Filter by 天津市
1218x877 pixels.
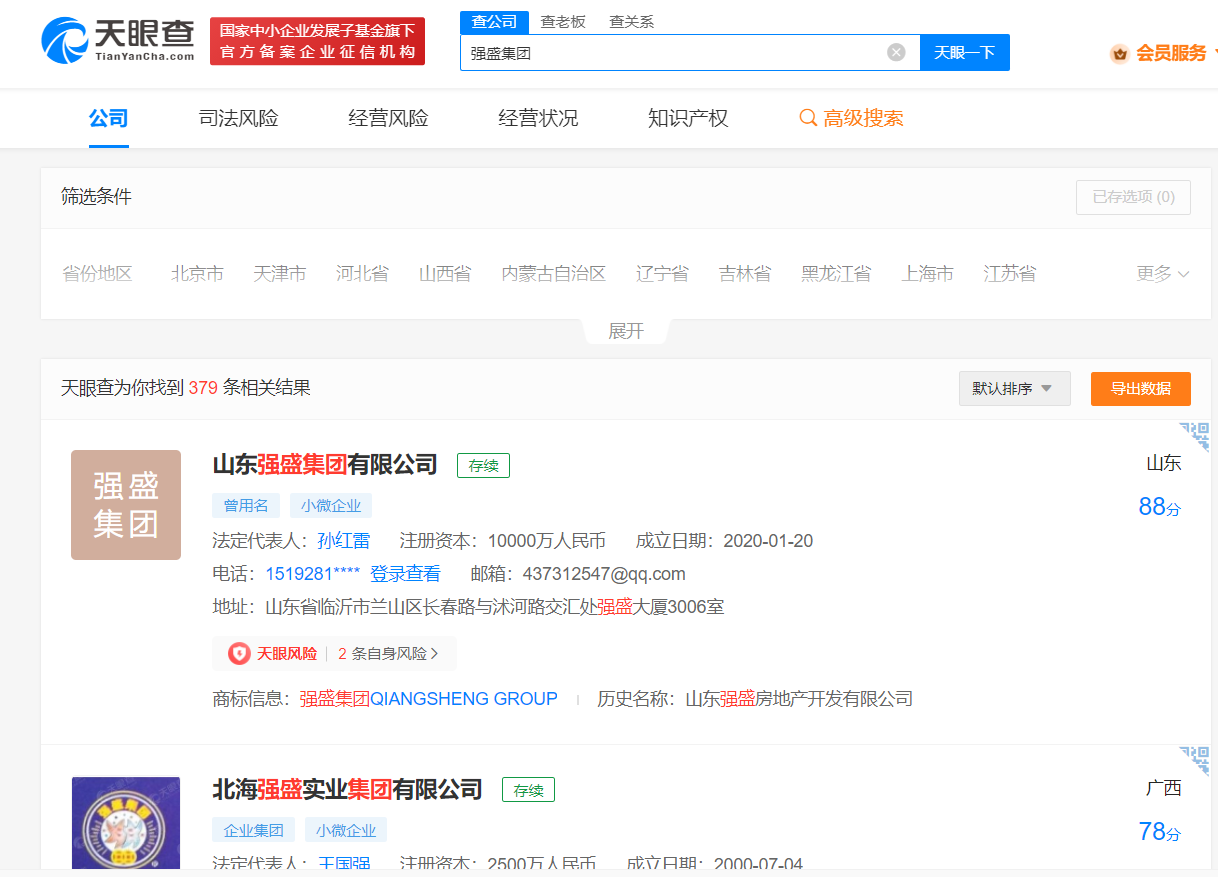[x=279, y=273]
